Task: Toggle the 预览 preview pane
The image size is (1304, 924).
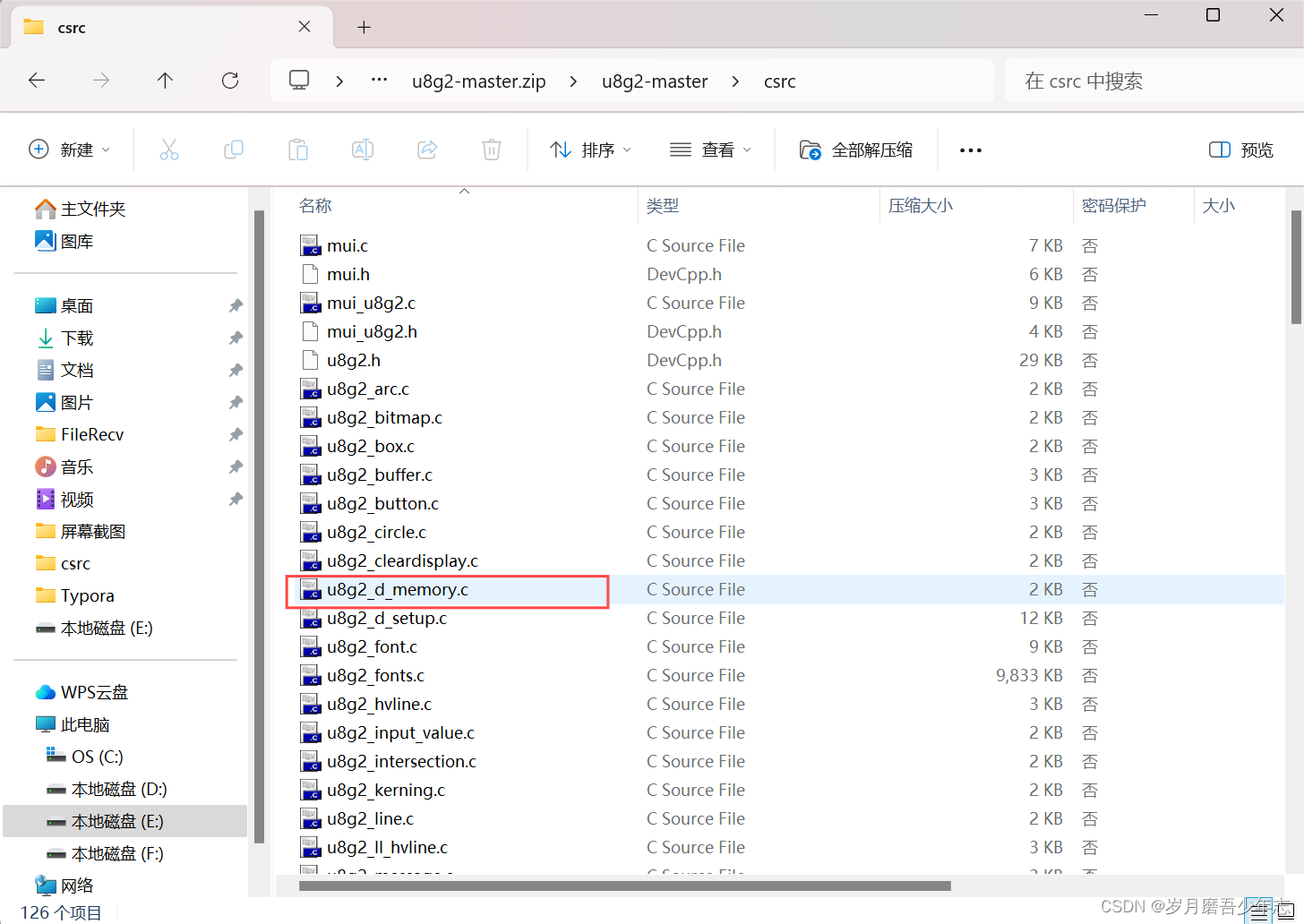Action: click(x=1241, y=150)
